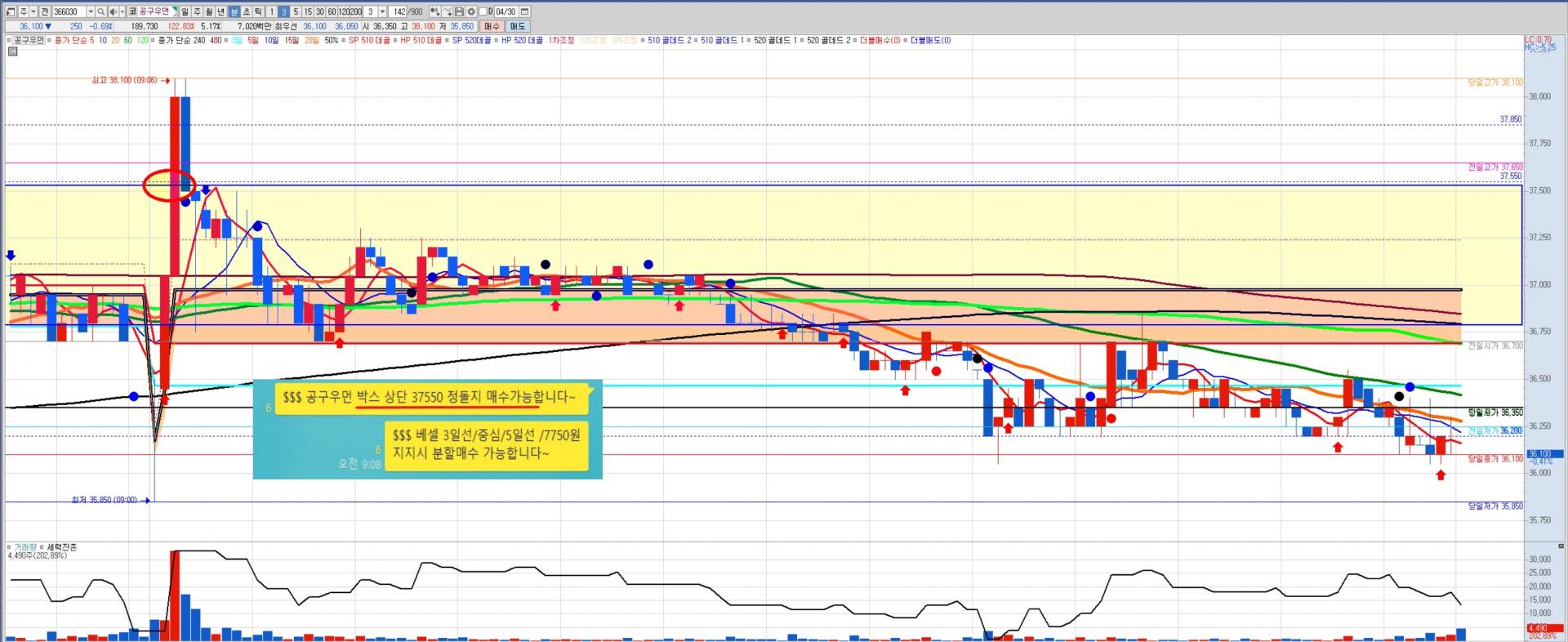Viewport: 1568px width, 642px height.
Task: Click the 매도 sell button
Action: (518, 26)
